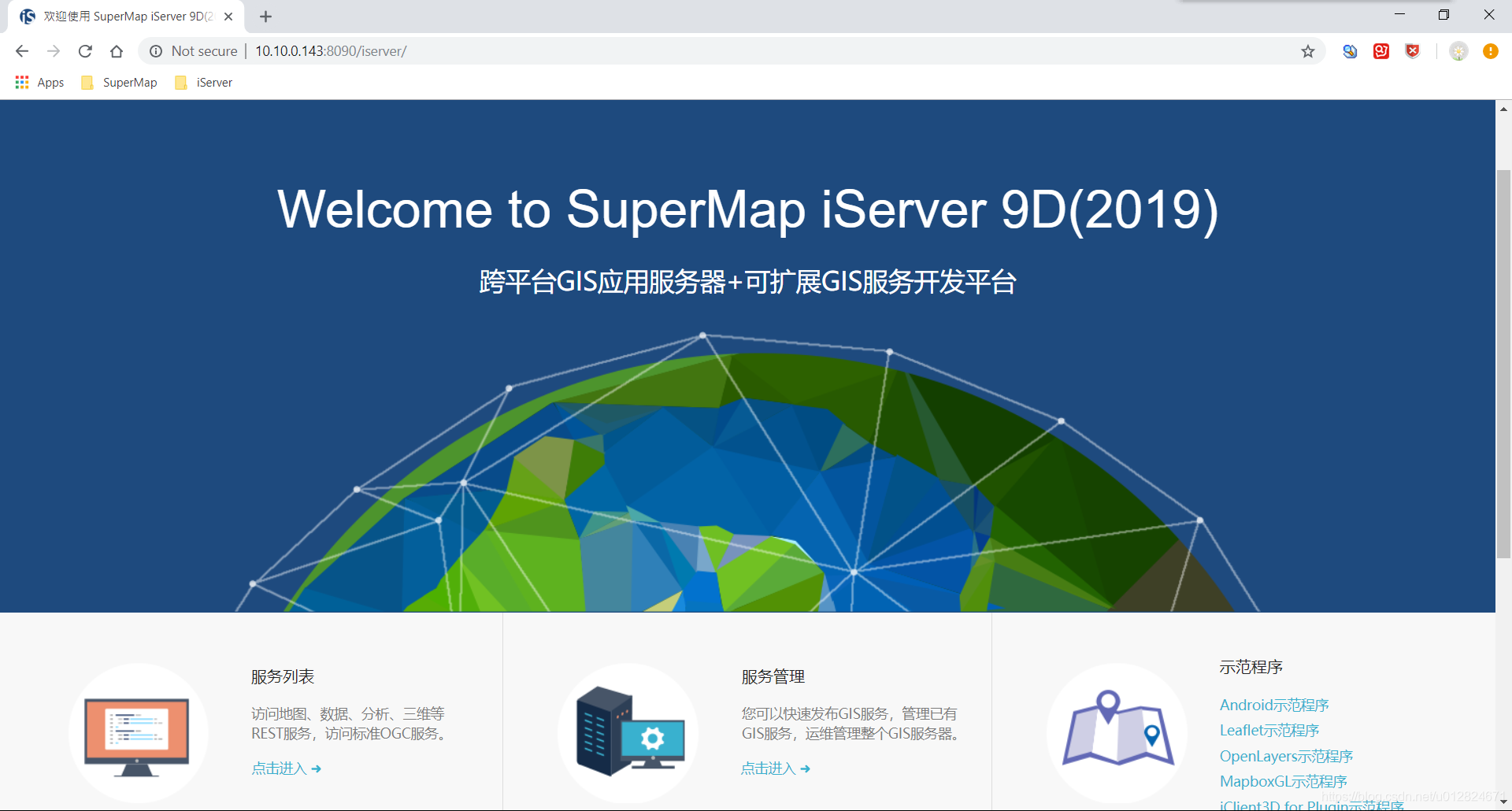Click the 服务管理 heading
The height and width of the screenshot is (811, 1512).
773,677
